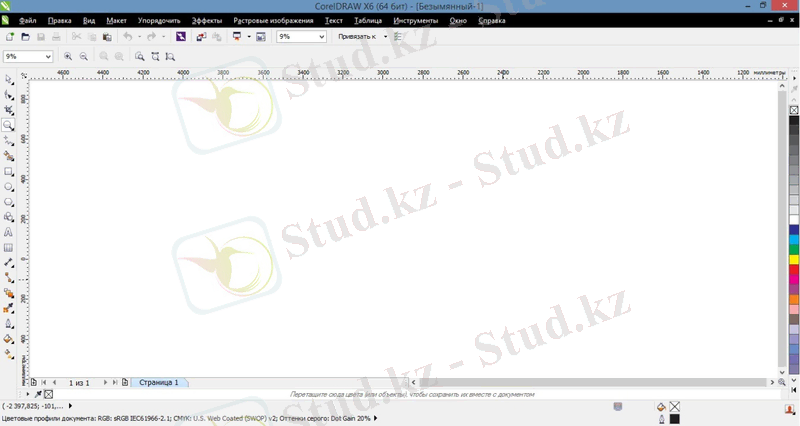The height and width of the screenshot is (426, 800).
Task: Select the Basic Shapes tool
Action: 8,217
